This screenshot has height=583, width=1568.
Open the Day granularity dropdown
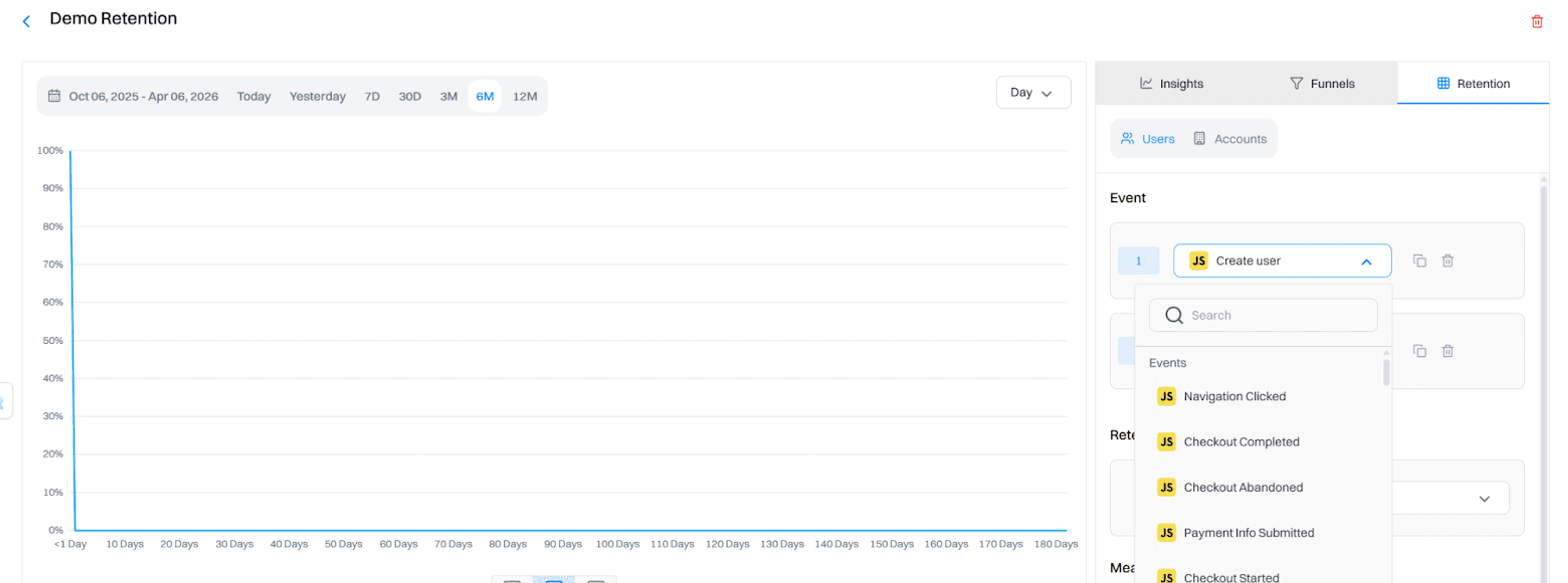(x=1033, y=93)
